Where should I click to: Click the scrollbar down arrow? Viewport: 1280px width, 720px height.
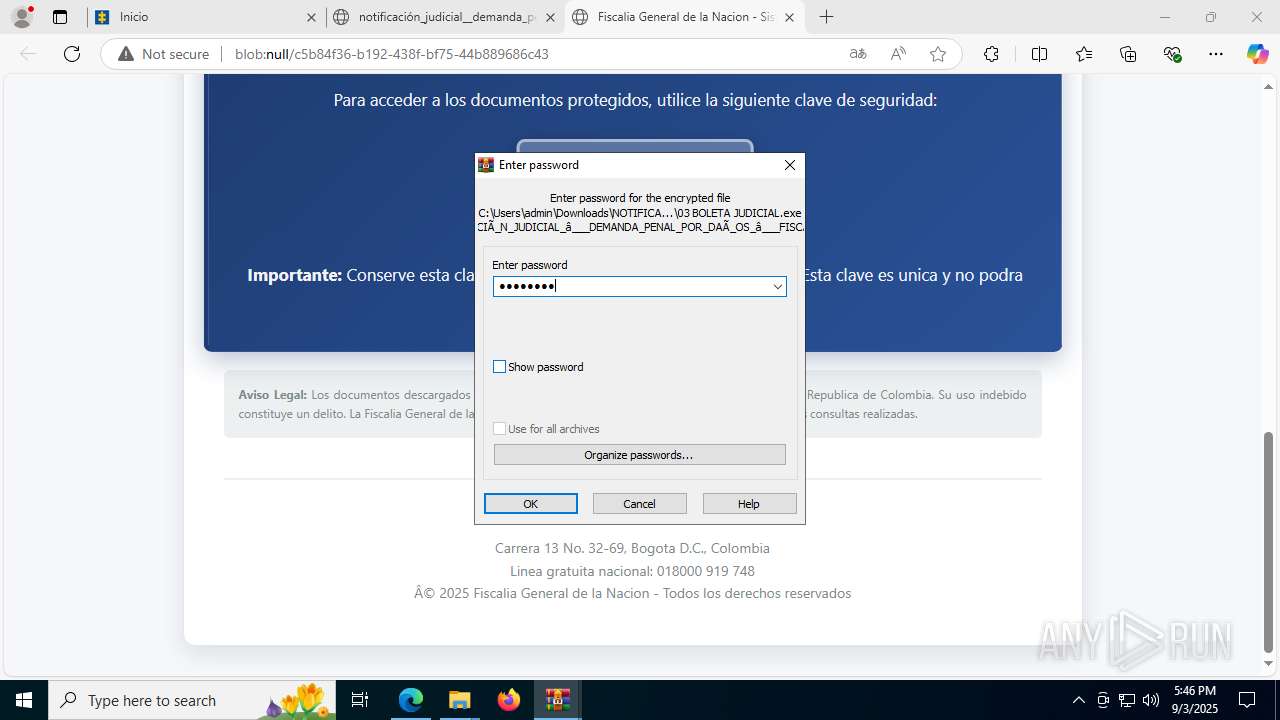[1269, 664]
